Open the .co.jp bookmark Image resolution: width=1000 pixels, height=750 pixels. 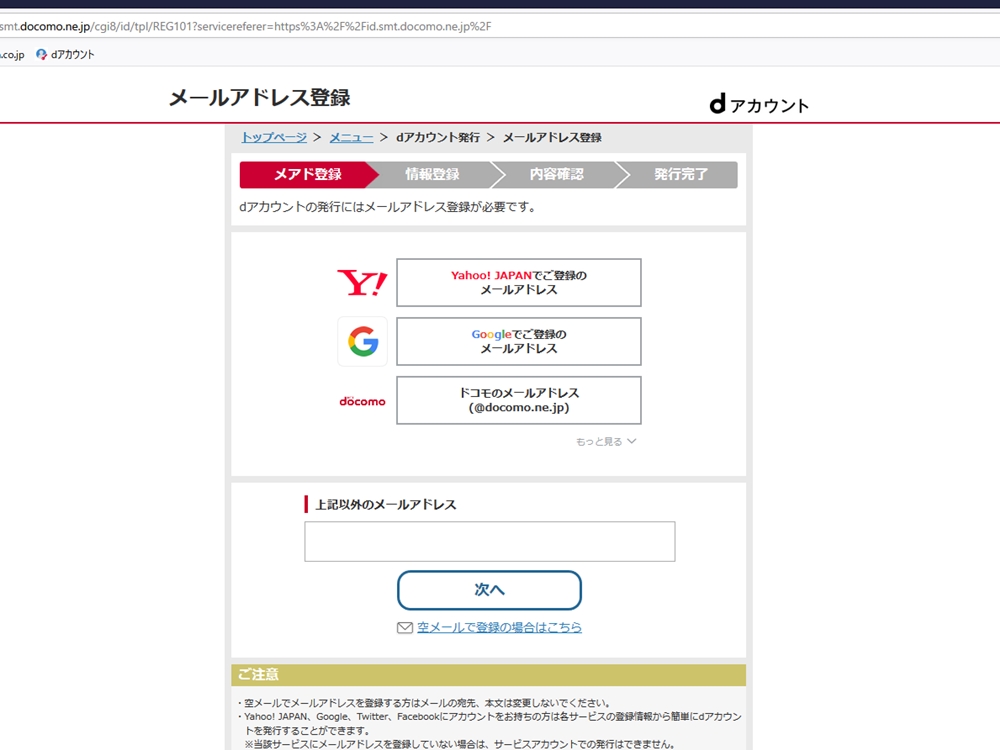[12, 54]
